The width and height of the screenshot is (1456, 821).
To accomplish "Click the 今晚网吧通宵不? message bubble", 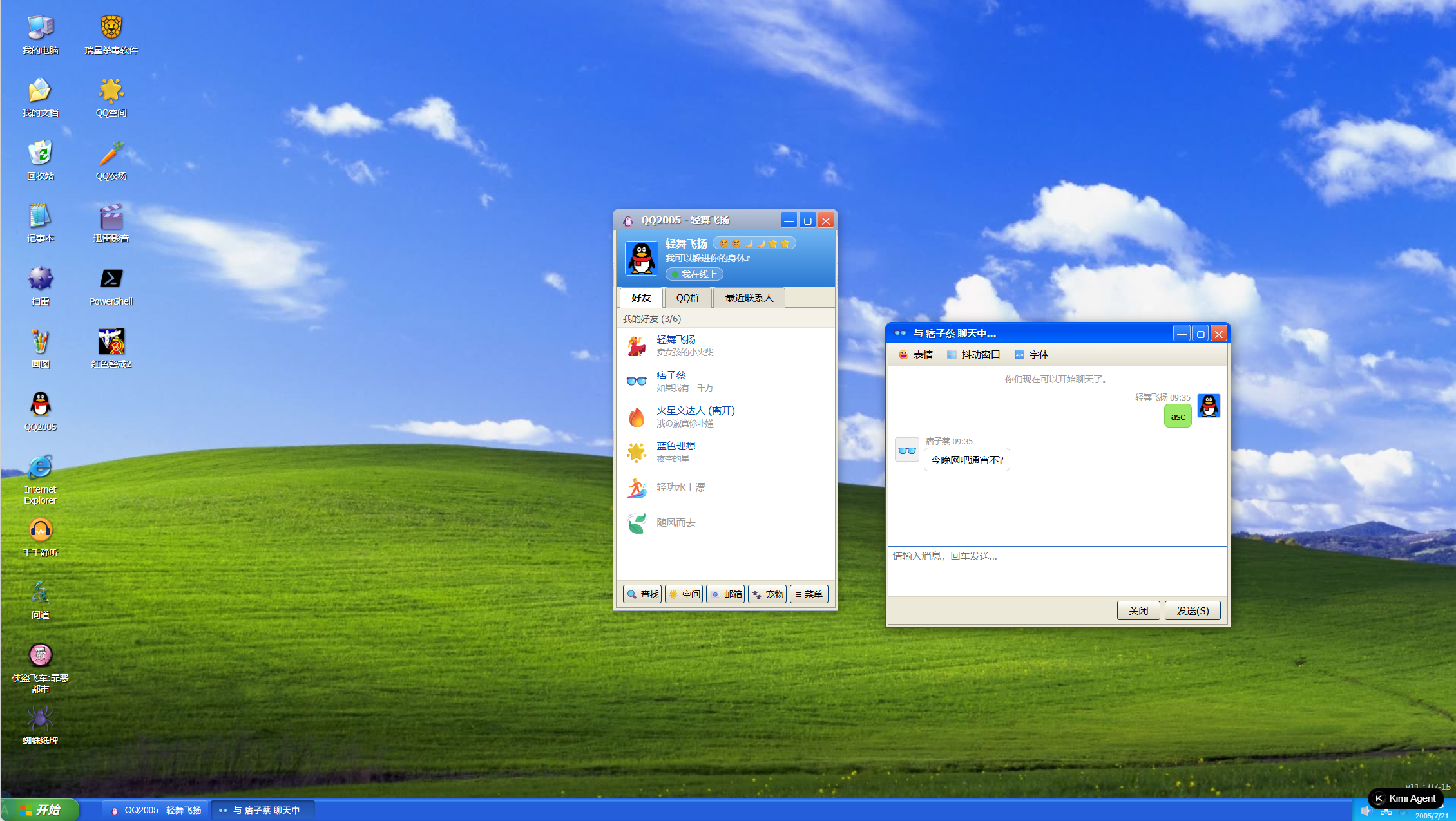I will [x=967, y=460].
